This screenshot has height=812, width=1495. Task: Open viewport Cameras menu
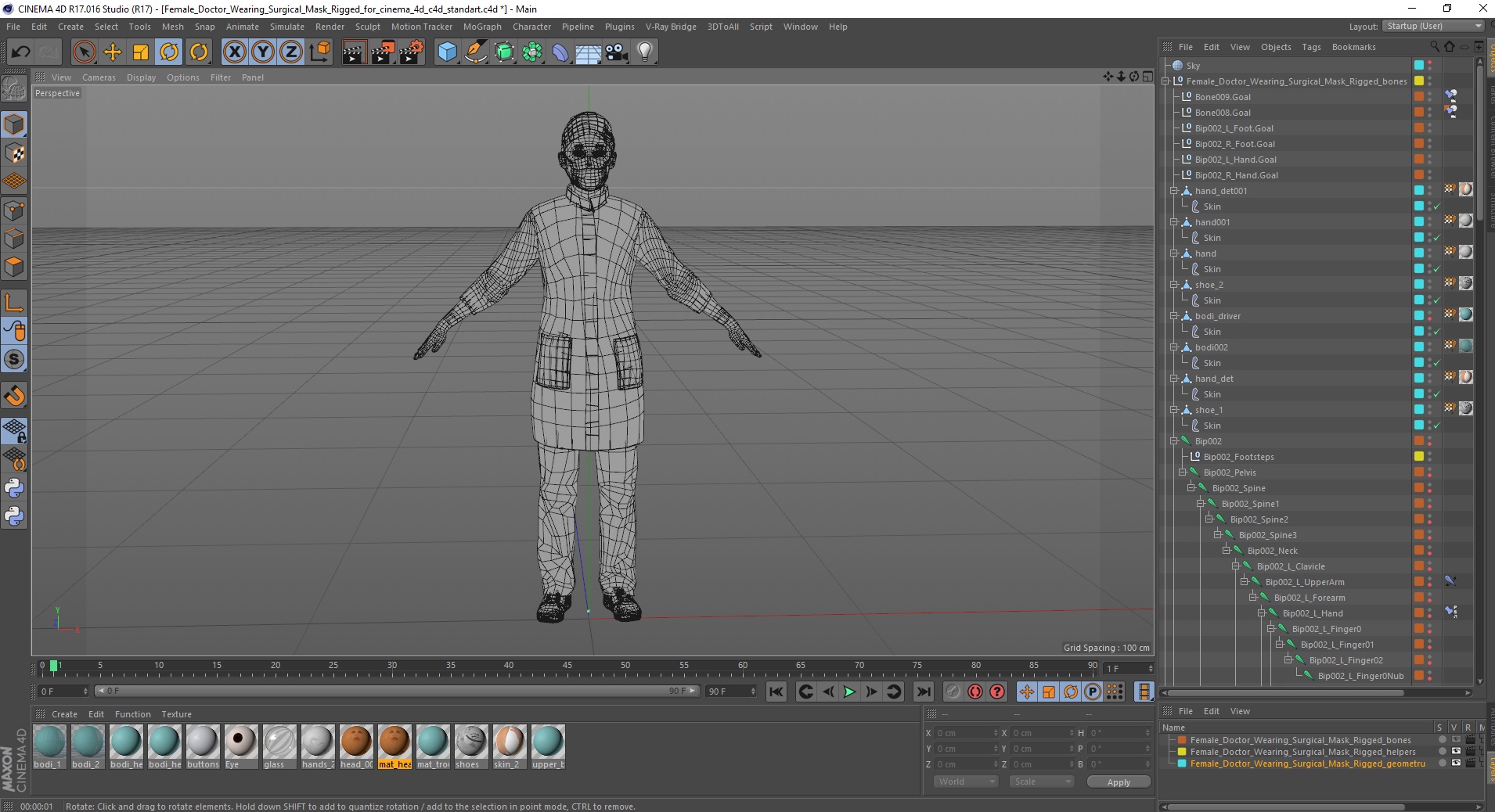[99, 77]
